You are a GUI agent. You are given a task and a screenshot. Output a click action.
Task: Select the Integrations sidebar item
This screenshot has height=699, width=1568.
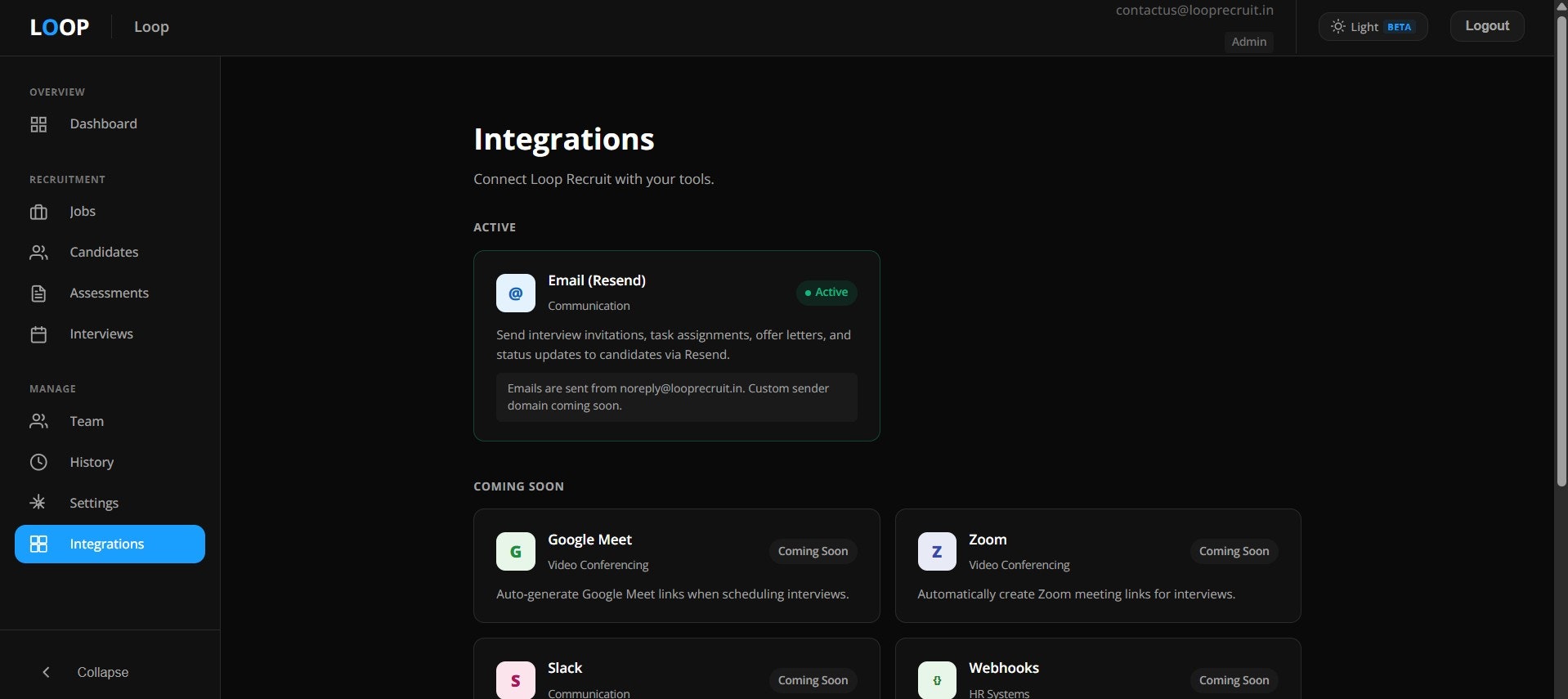click(x=110, y=544)
